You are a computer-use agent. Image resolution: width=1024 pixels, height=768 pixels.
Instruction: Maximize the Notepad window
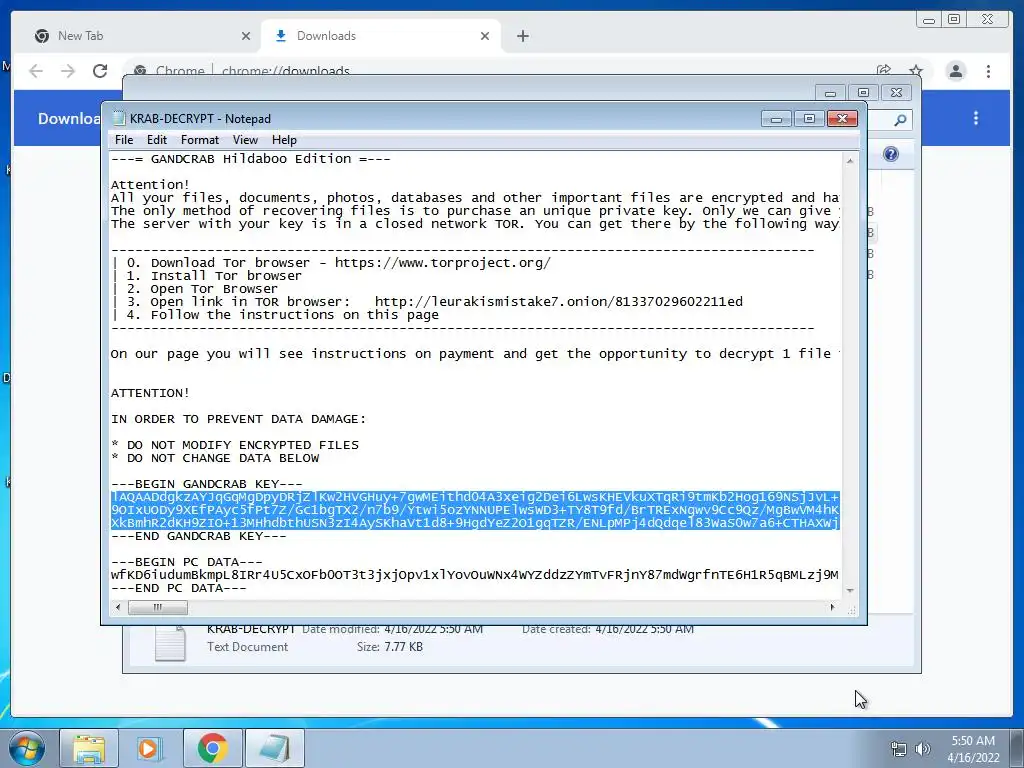809,118
